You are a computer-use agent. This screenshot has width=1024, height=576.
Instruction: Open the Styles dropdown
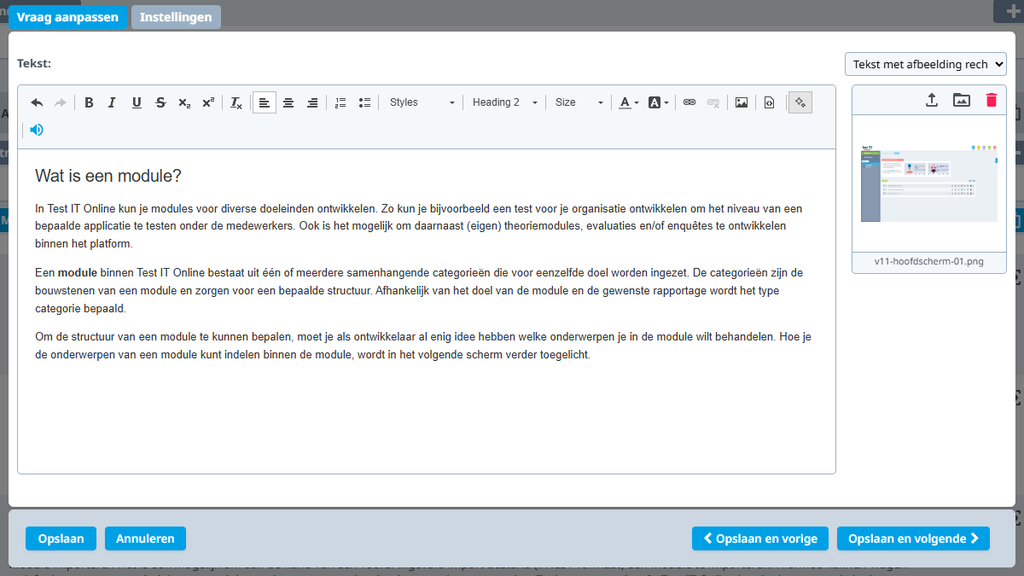coord(421,103)
